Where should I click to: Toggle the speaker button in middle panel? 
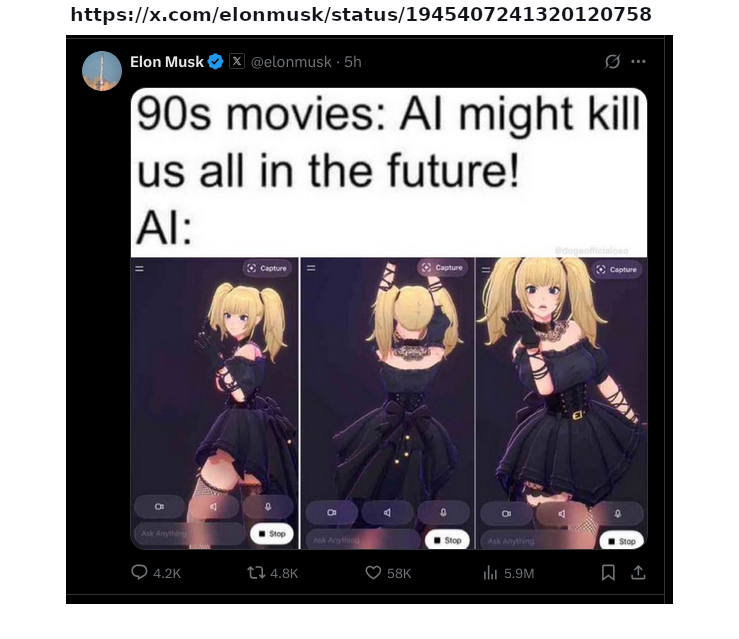pyautogui.click(x=387, y=512)
